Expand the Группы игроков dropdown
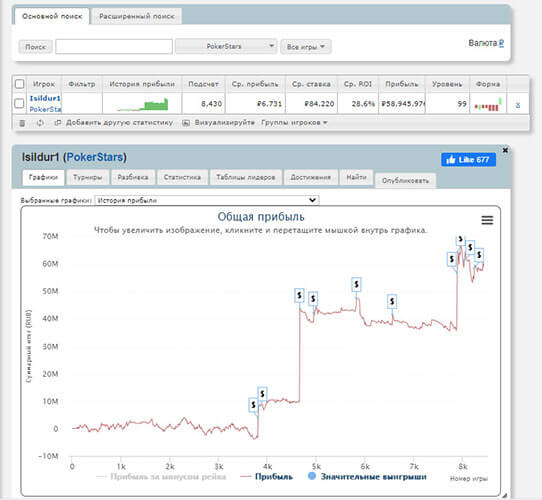Image resolution: width=542 pixels, height=500 pixels. point(294,122)
